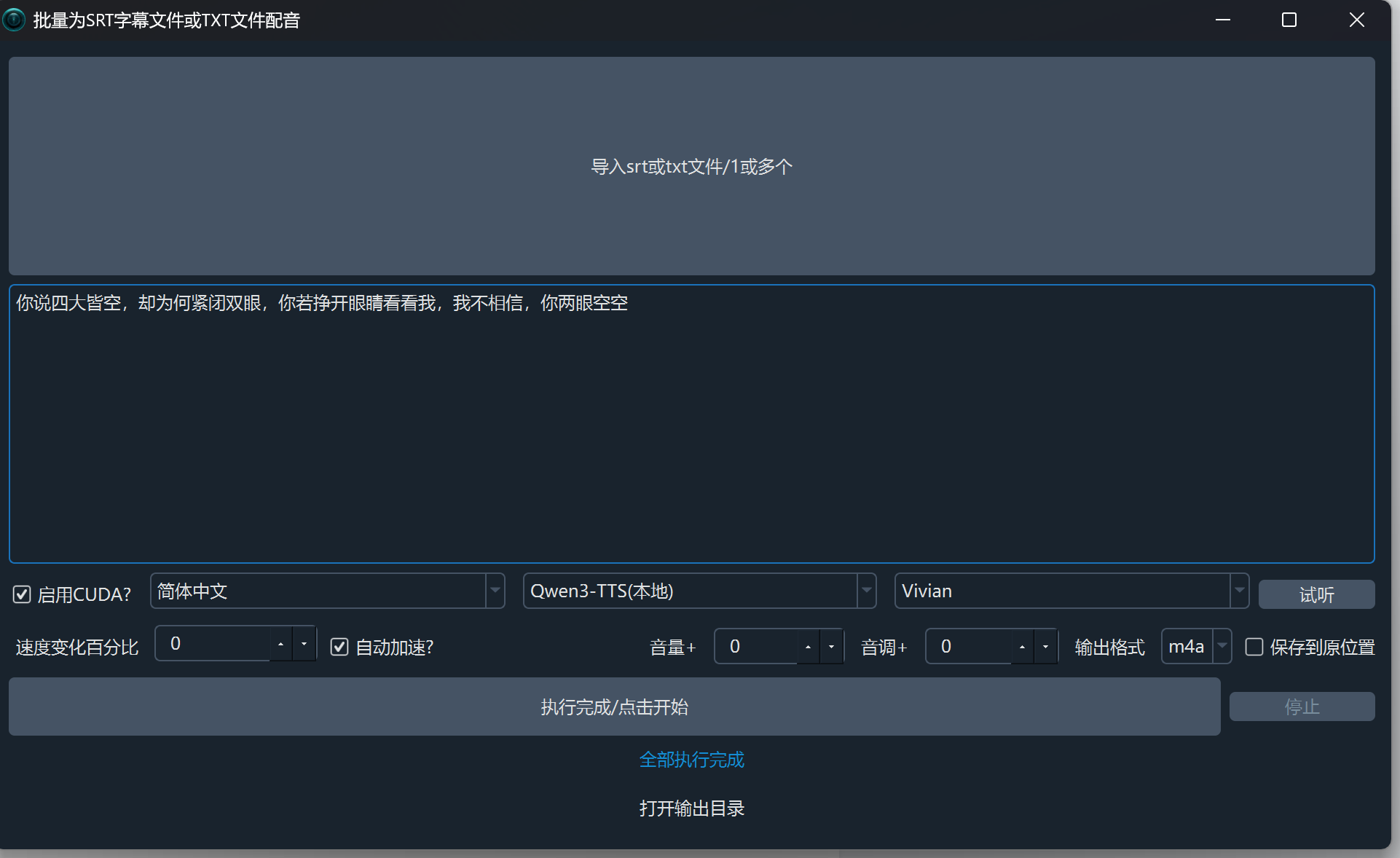Click the app logo icon in title bar

tap(14, 20)
